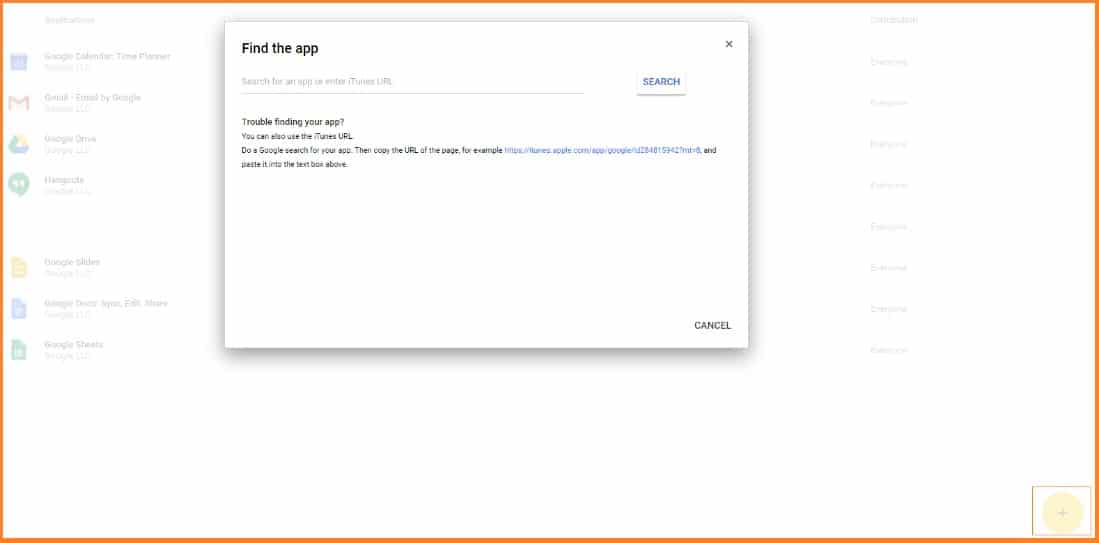Click the Distribution column header
Image resolution: width=1099 pixels, height=543 pixels.
893,20
